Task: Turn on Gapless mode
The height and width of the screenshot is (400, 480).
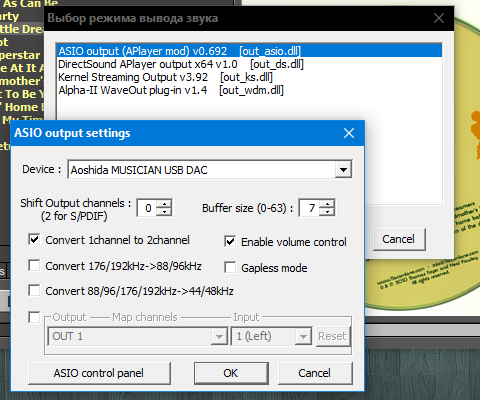Action: click(x=230, y=267)
